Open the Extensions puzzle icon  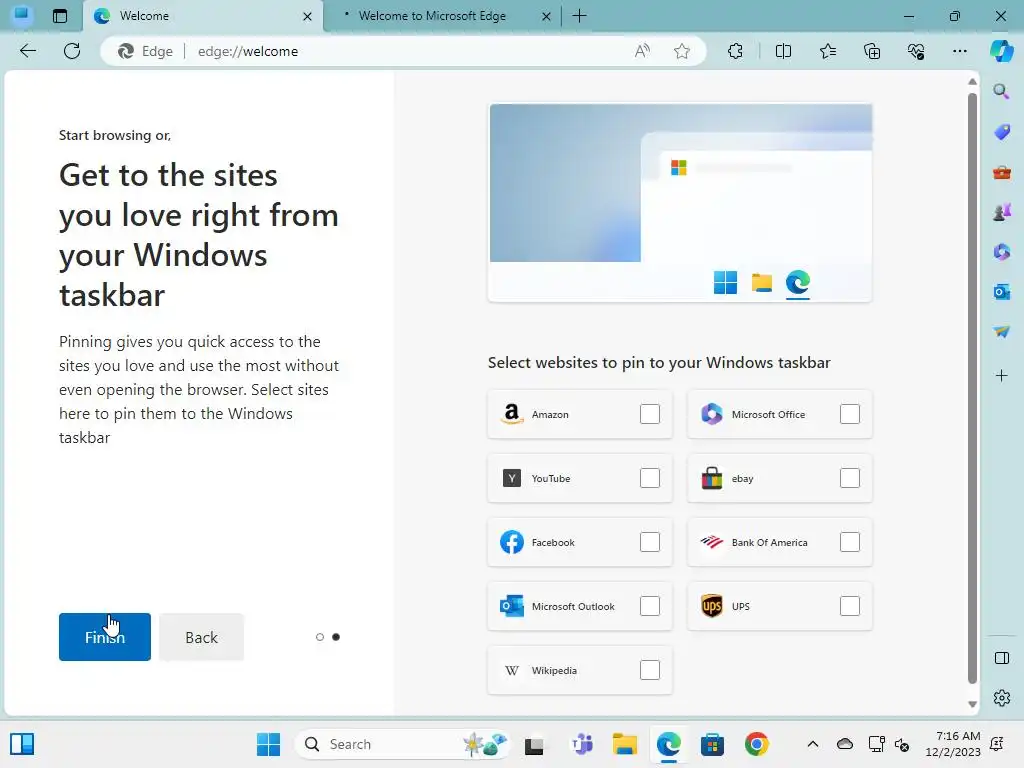pos(735,51)
